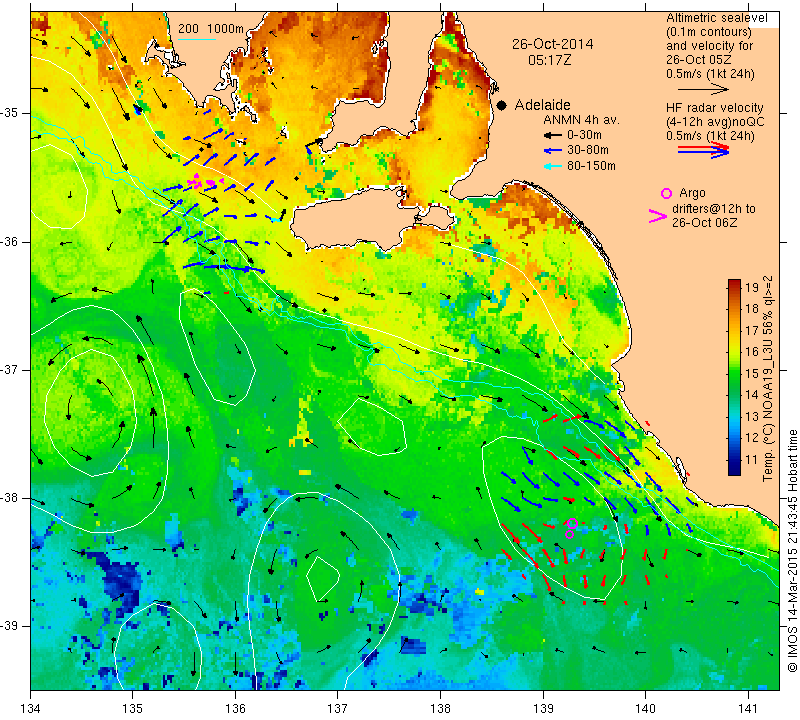Viewport: 800px width, 720px height.
Task: Click the longitude axis label 141
Action: 748,709
